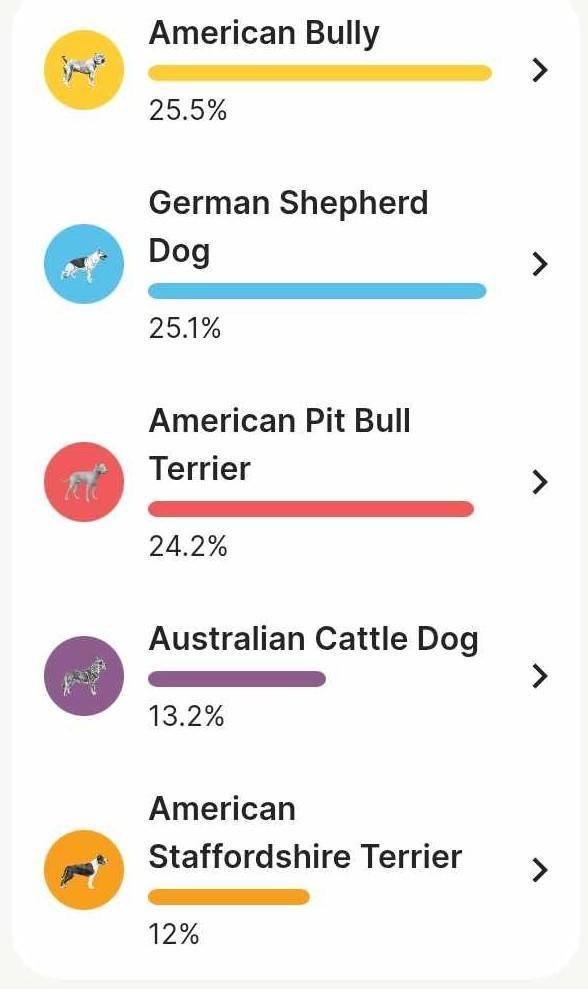This screenshot has width=588, height=989.
Task: Click the yellow American Bully percentage bar
Action: pyautogui.click(x=320, y=73)
